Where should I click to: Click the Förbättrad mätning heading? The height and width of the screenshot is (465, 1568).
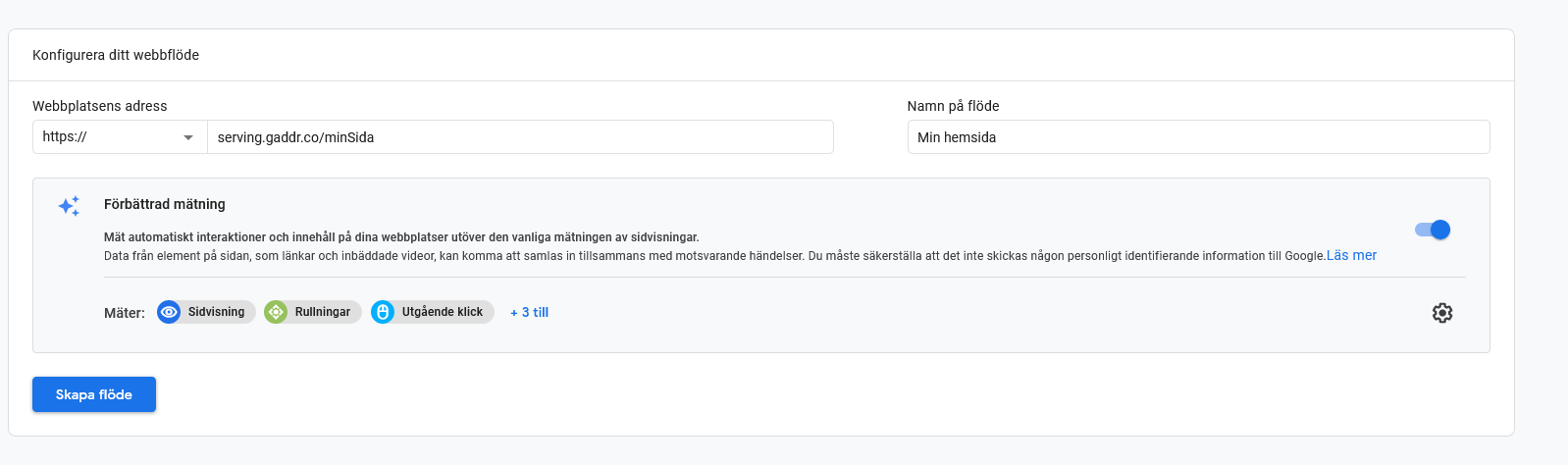tap(165, 204)
